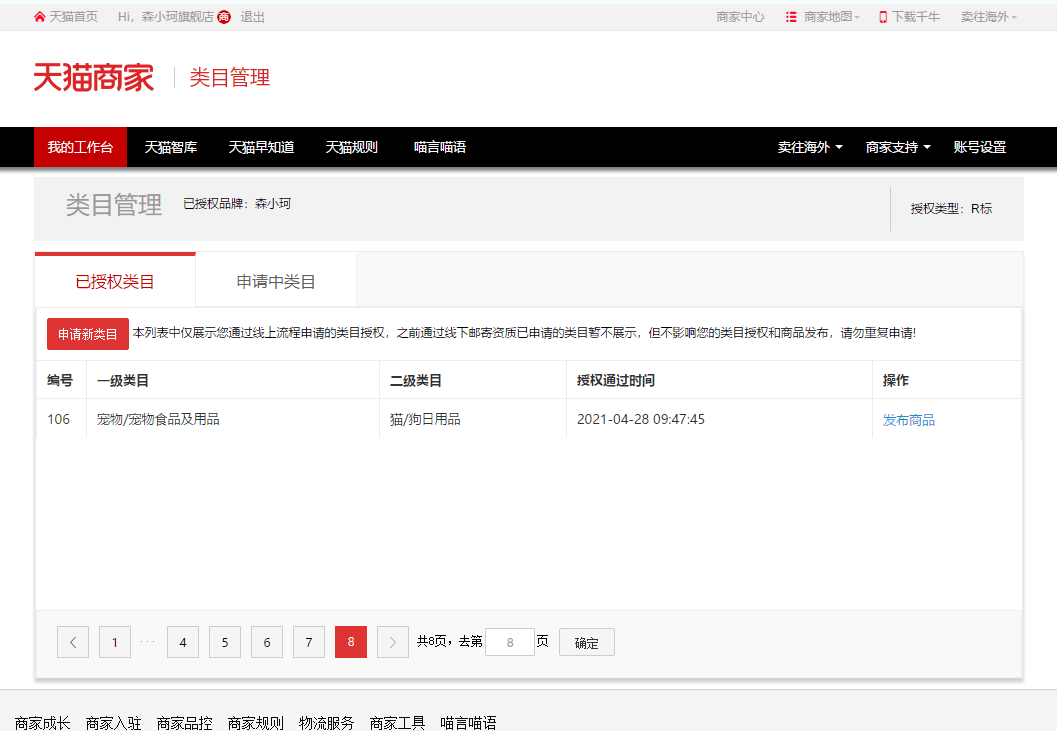Switch to the 已授权类目 tab
This screenshot has height=731, width=1057.
coord(115,281)
